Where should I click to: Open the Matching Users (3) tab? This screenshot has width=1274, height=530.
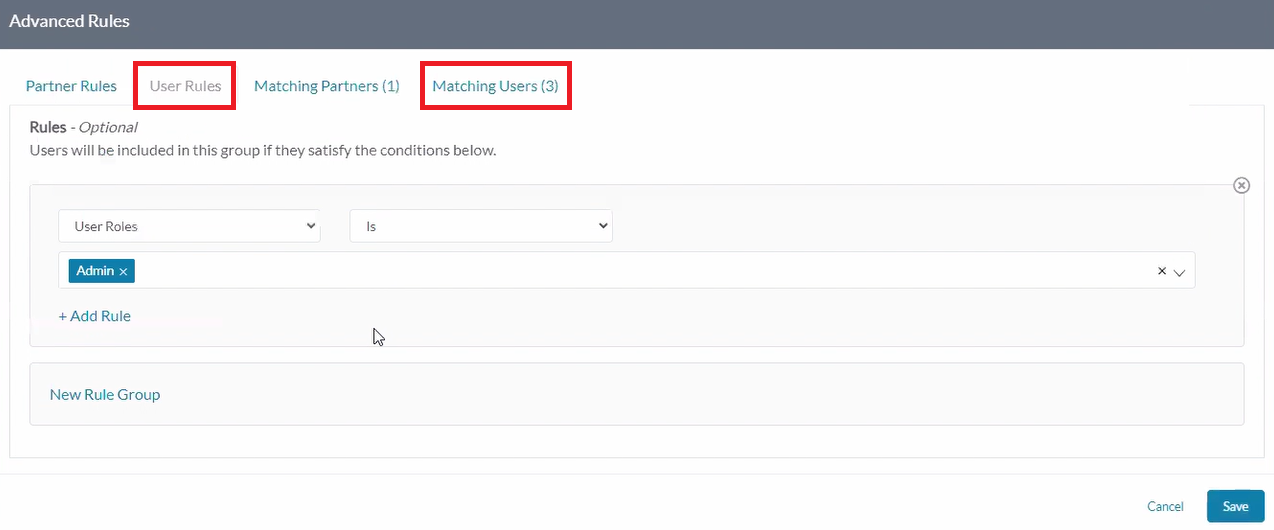click(495, 86)
